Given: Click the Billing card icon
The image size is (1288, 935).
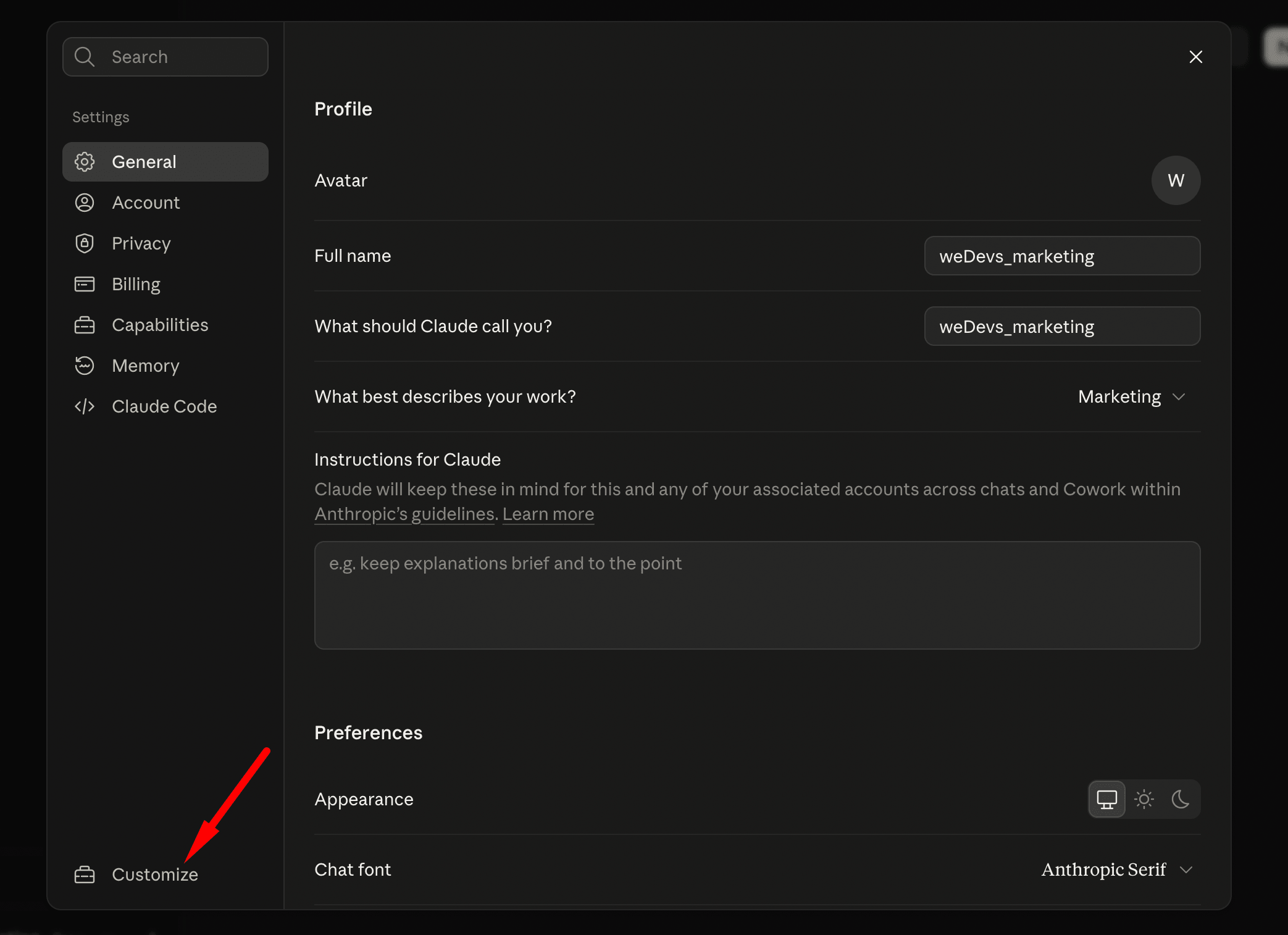Looking at the screenshot, I should point(85,284).
